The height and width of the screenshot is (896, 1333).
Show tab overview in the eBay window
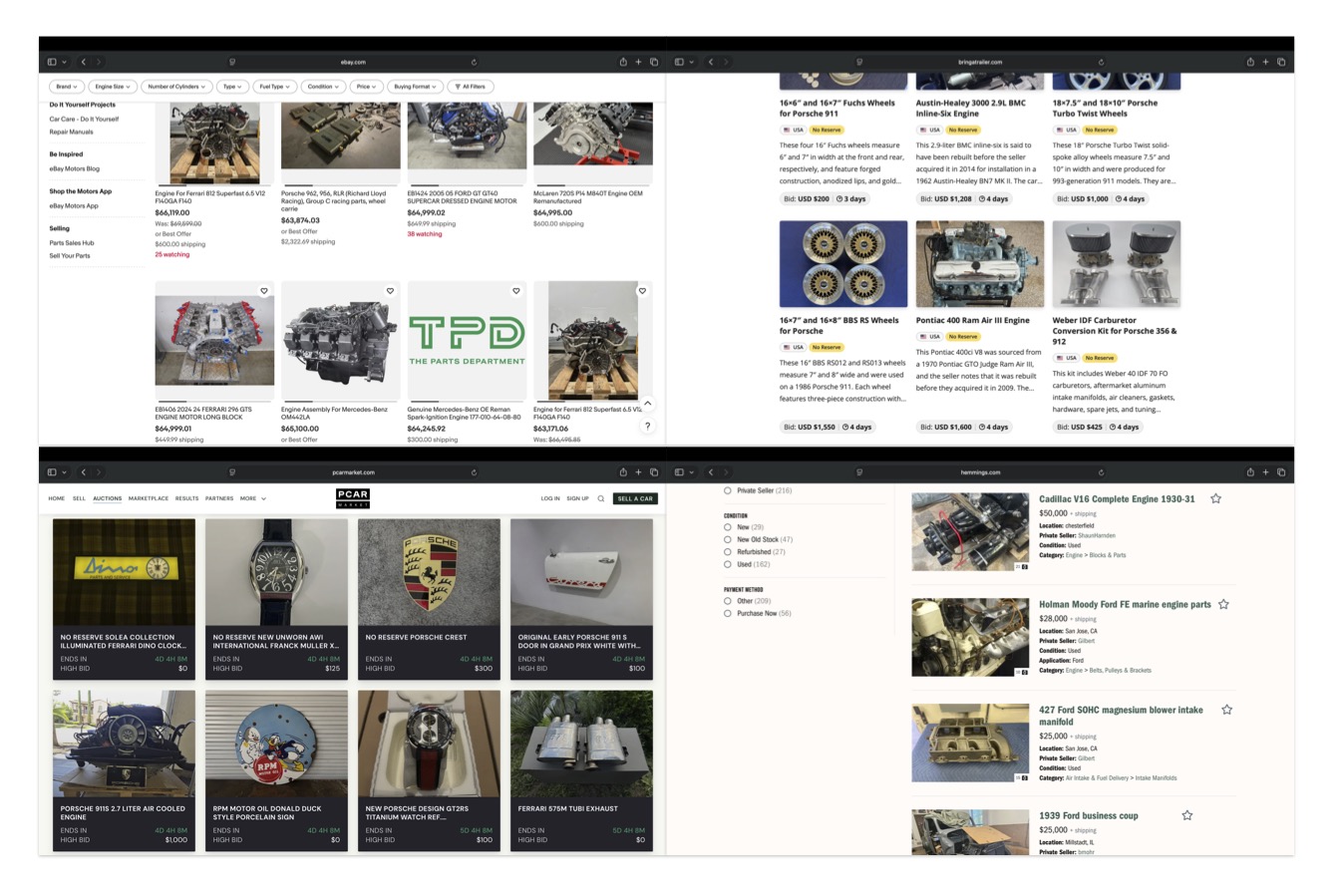point(654,62)
